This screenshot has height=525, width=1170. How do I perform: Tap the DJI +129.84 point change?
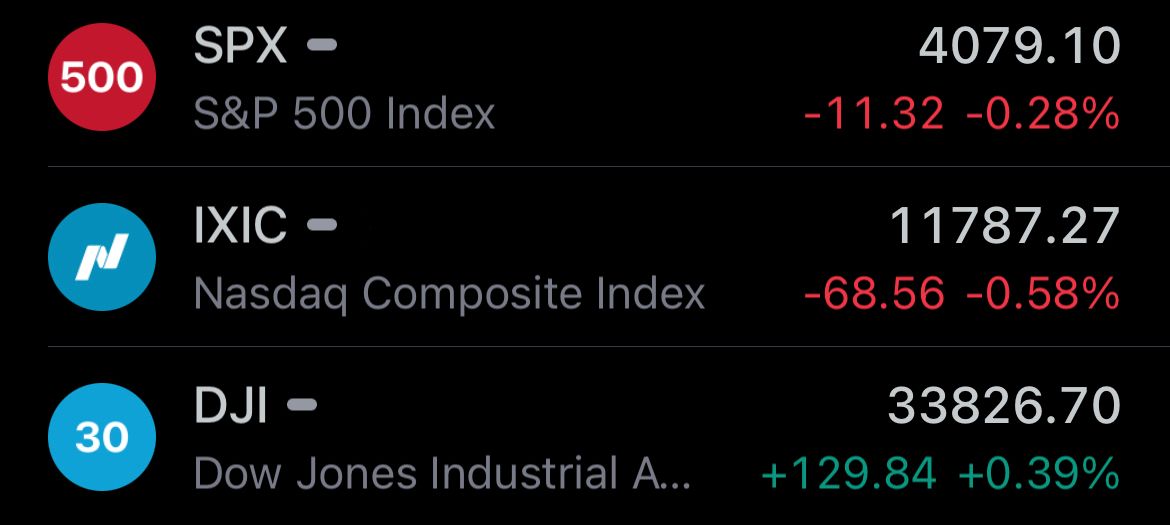pyautogui.click(x=849, y=474)
